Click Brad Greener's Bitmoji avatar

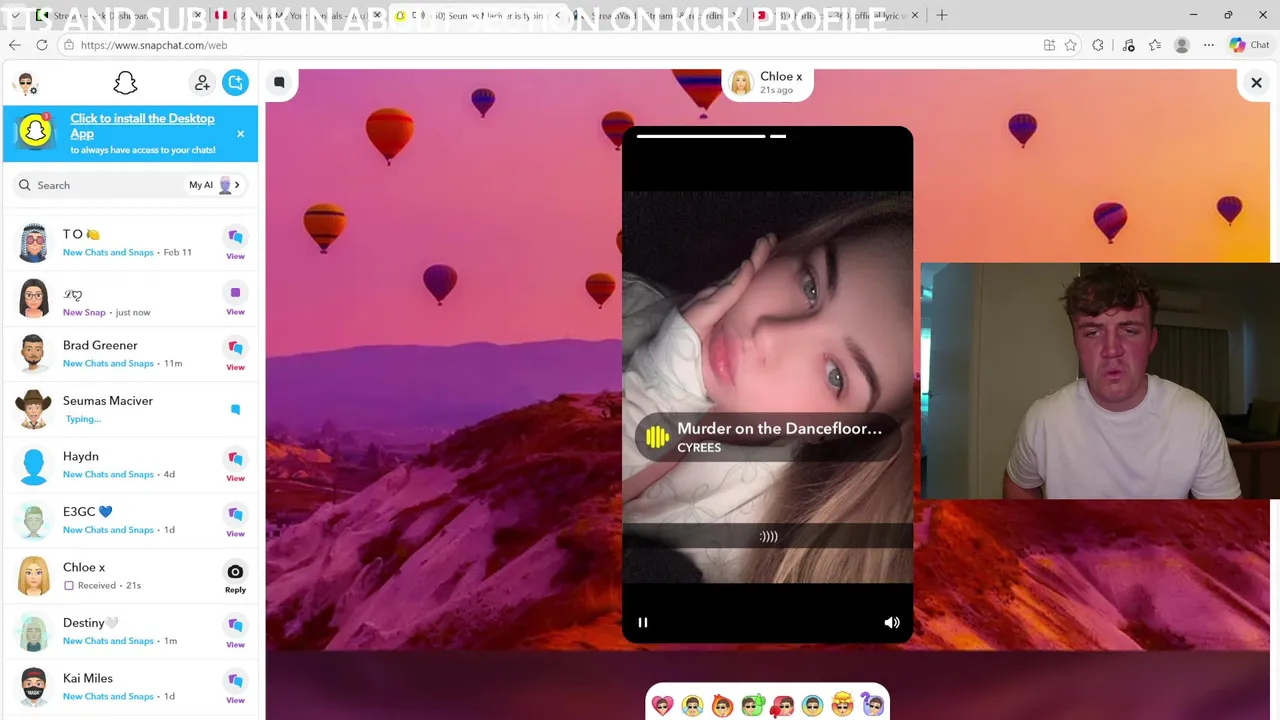[x=33, y=354]
